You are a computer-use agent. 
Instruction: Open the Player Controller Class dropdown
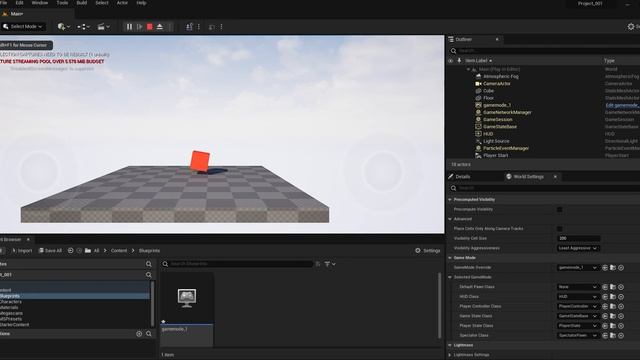click(578, 306)
